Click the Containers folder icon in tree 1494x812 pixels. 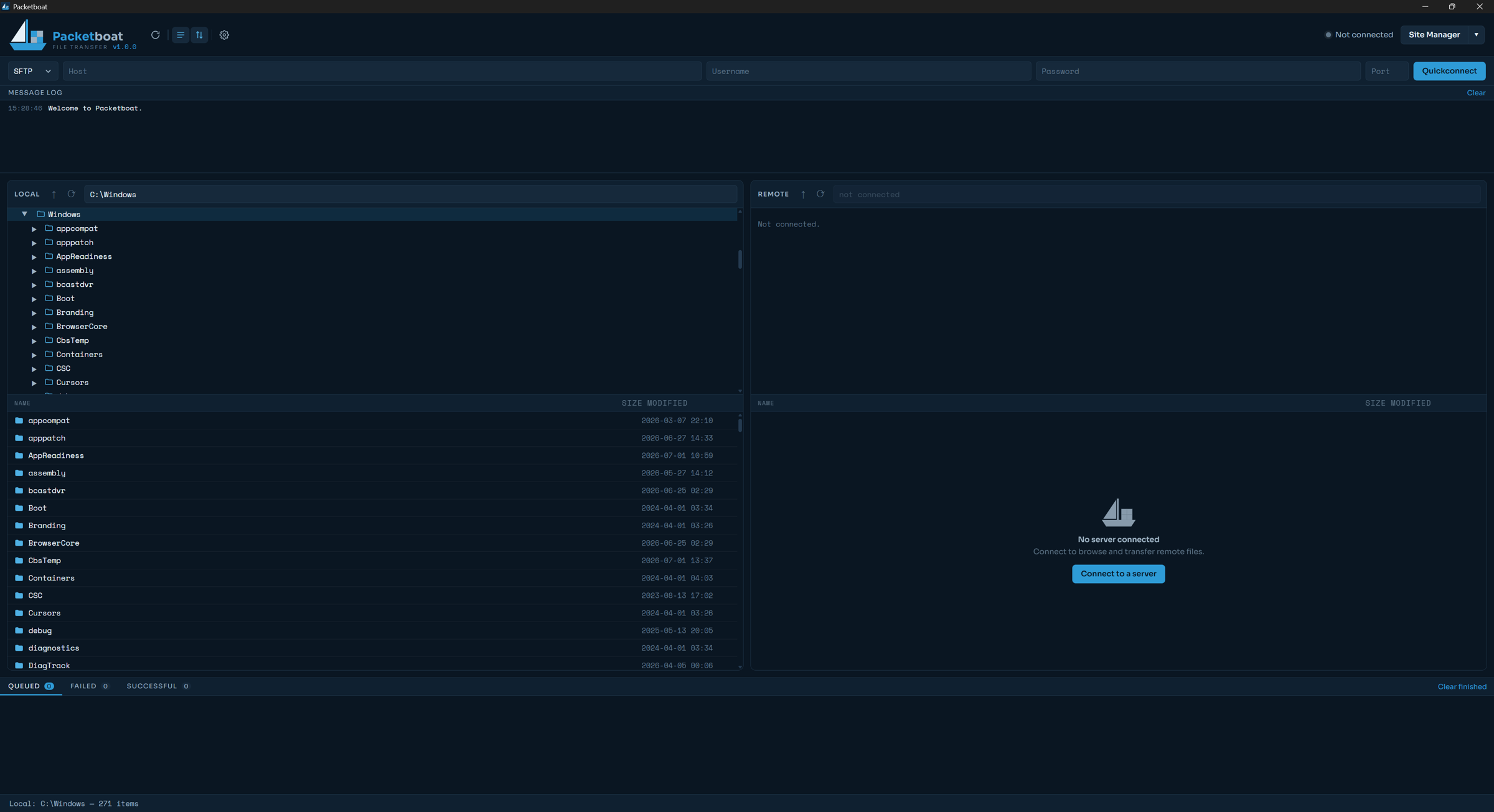coord(49,354)
